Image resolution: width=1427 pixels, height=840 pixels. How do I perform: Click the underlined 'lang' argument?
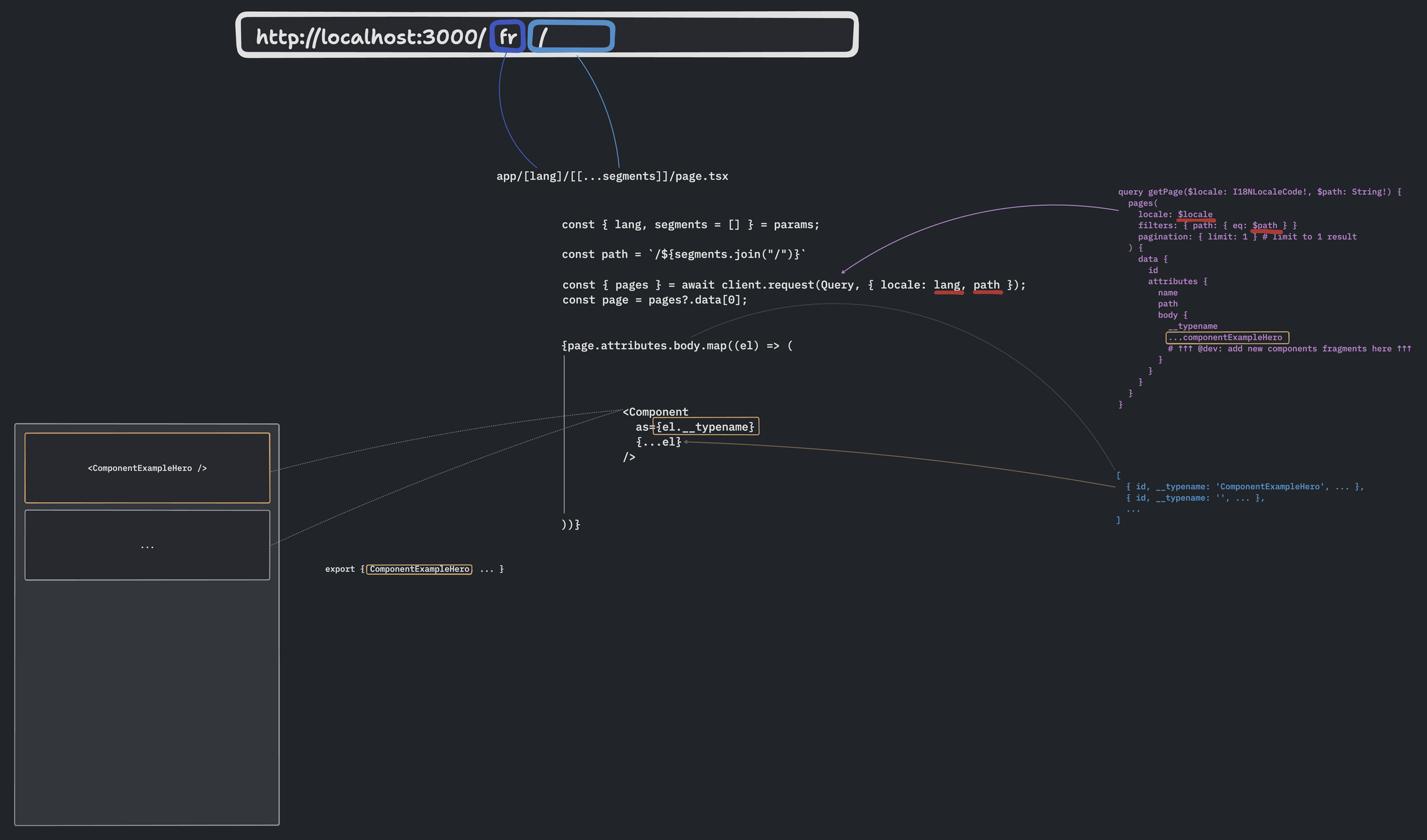pos(947,285)
